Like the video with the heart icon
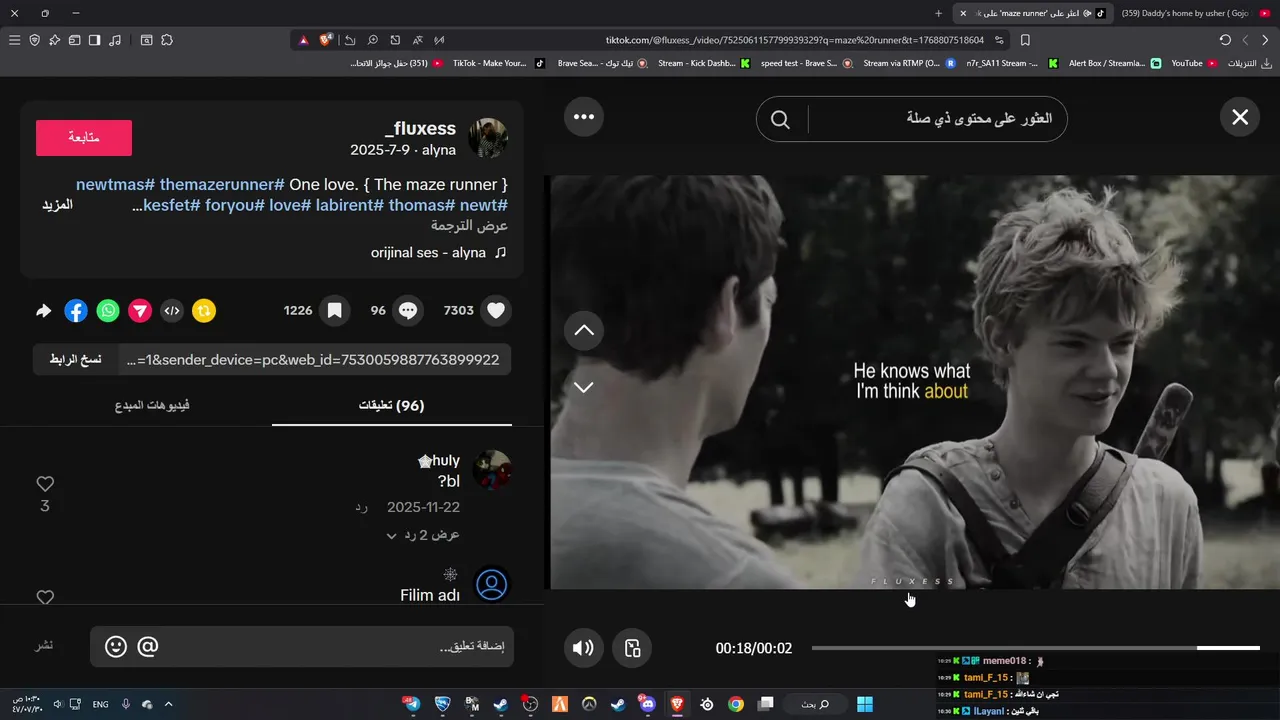Screen dimensions: 1280x720 (x=496, y=310)
